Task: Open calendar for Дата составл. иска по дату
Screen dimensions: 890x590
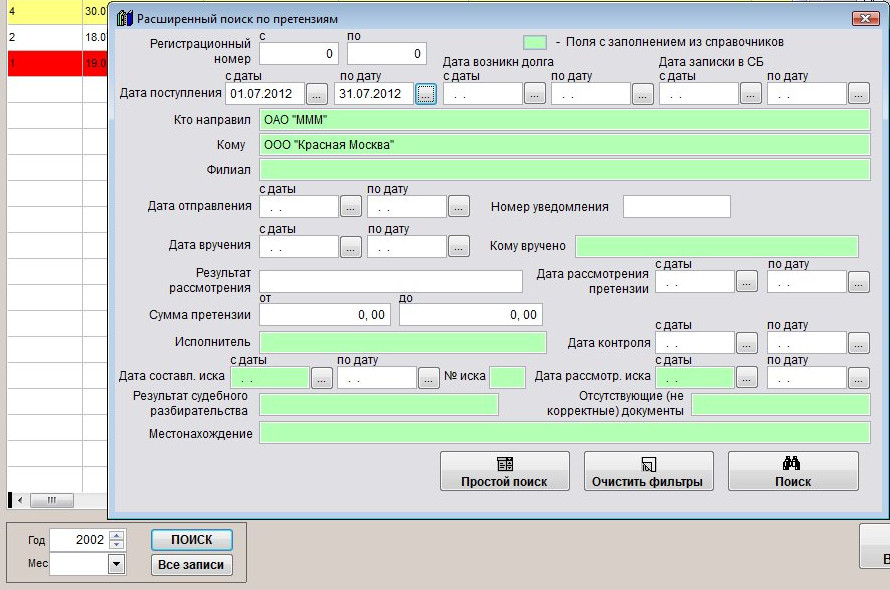Action: click(429, 378)
